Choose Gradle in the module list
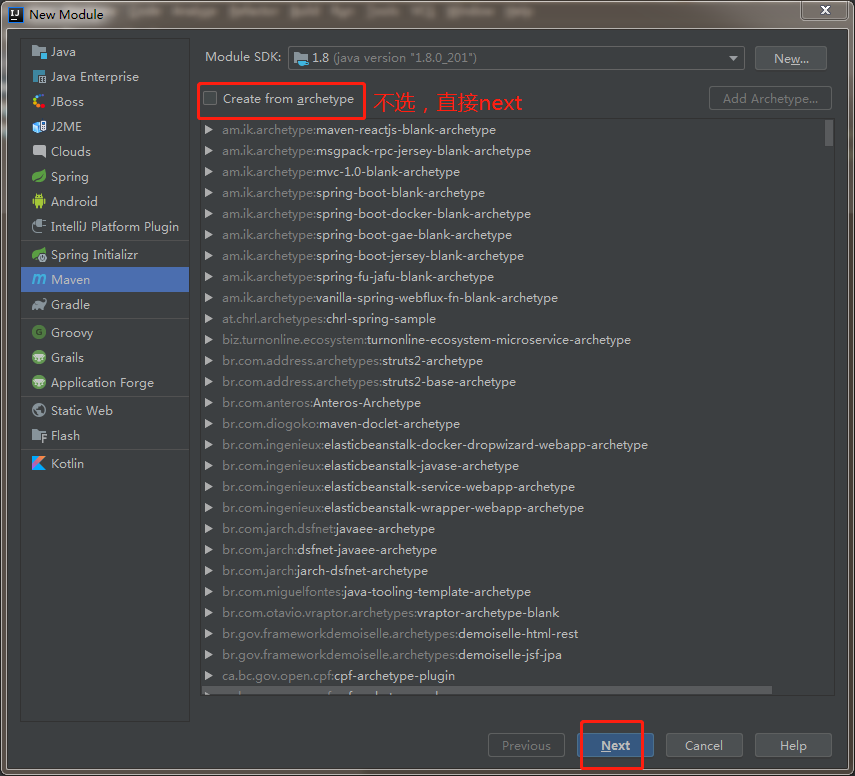855x776 pixels. (x=70, y=304)
